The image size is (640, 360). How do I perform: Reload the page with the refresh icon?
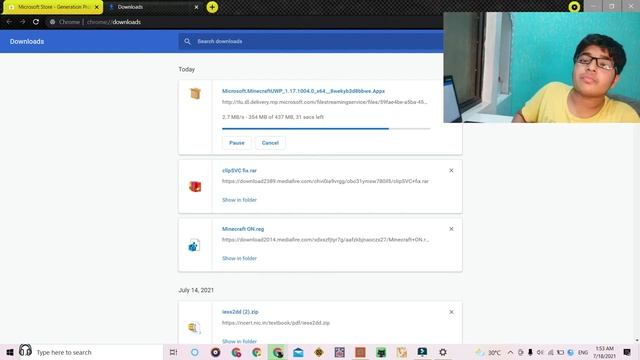click(36, 22)
